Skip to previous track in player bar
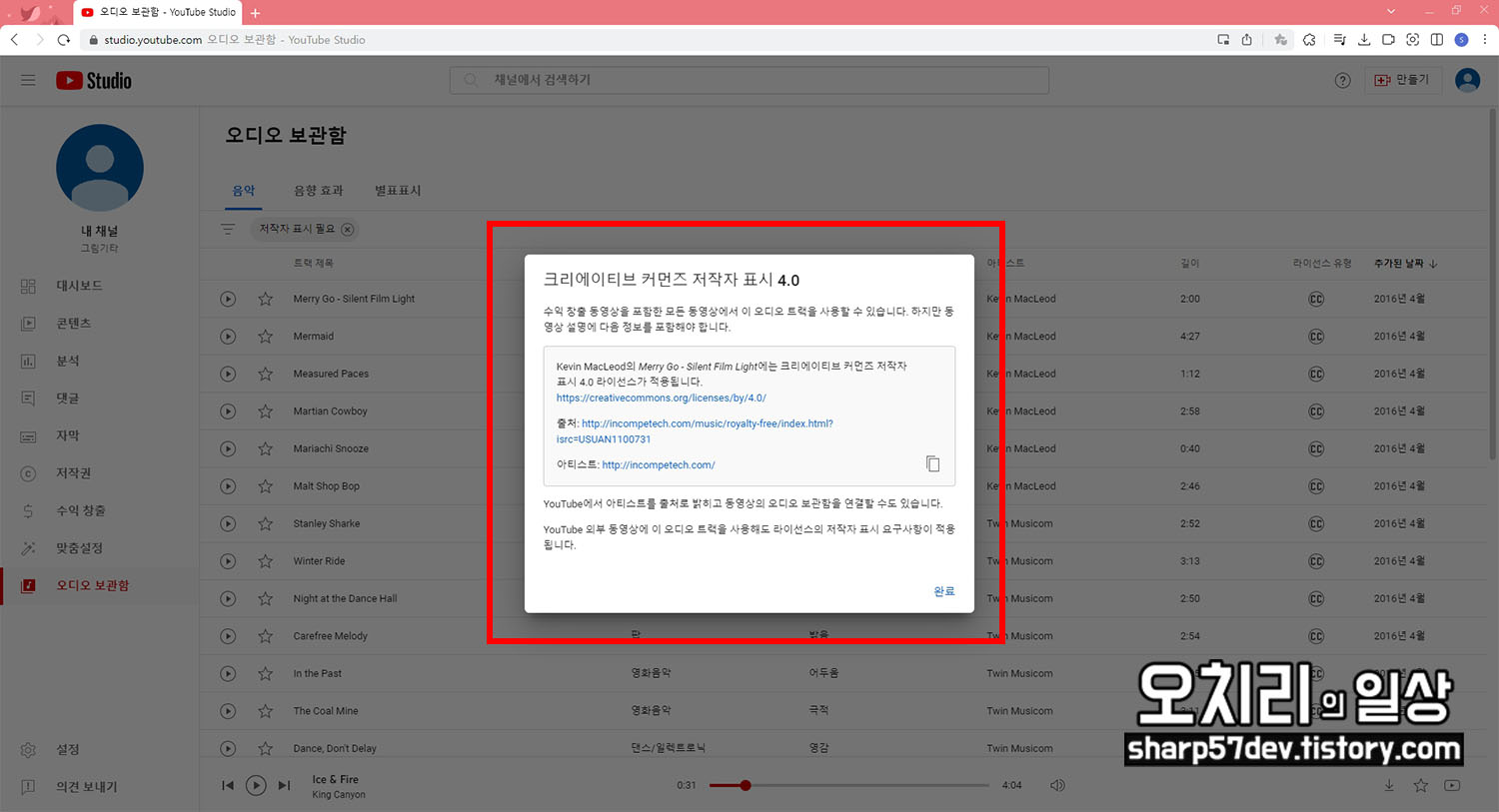 (x=228, y=786)
